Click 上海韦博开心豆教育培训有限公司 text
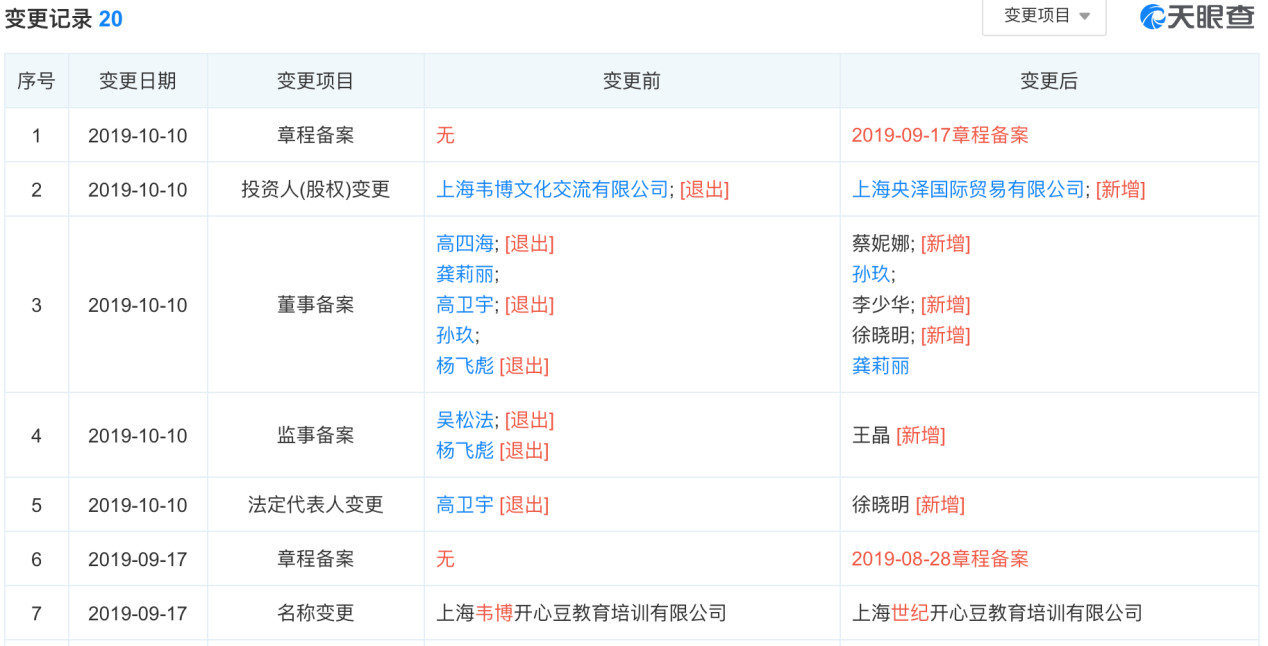This screenshot has height=646, width=1268. pyautogui.click(x=581, y=613)
